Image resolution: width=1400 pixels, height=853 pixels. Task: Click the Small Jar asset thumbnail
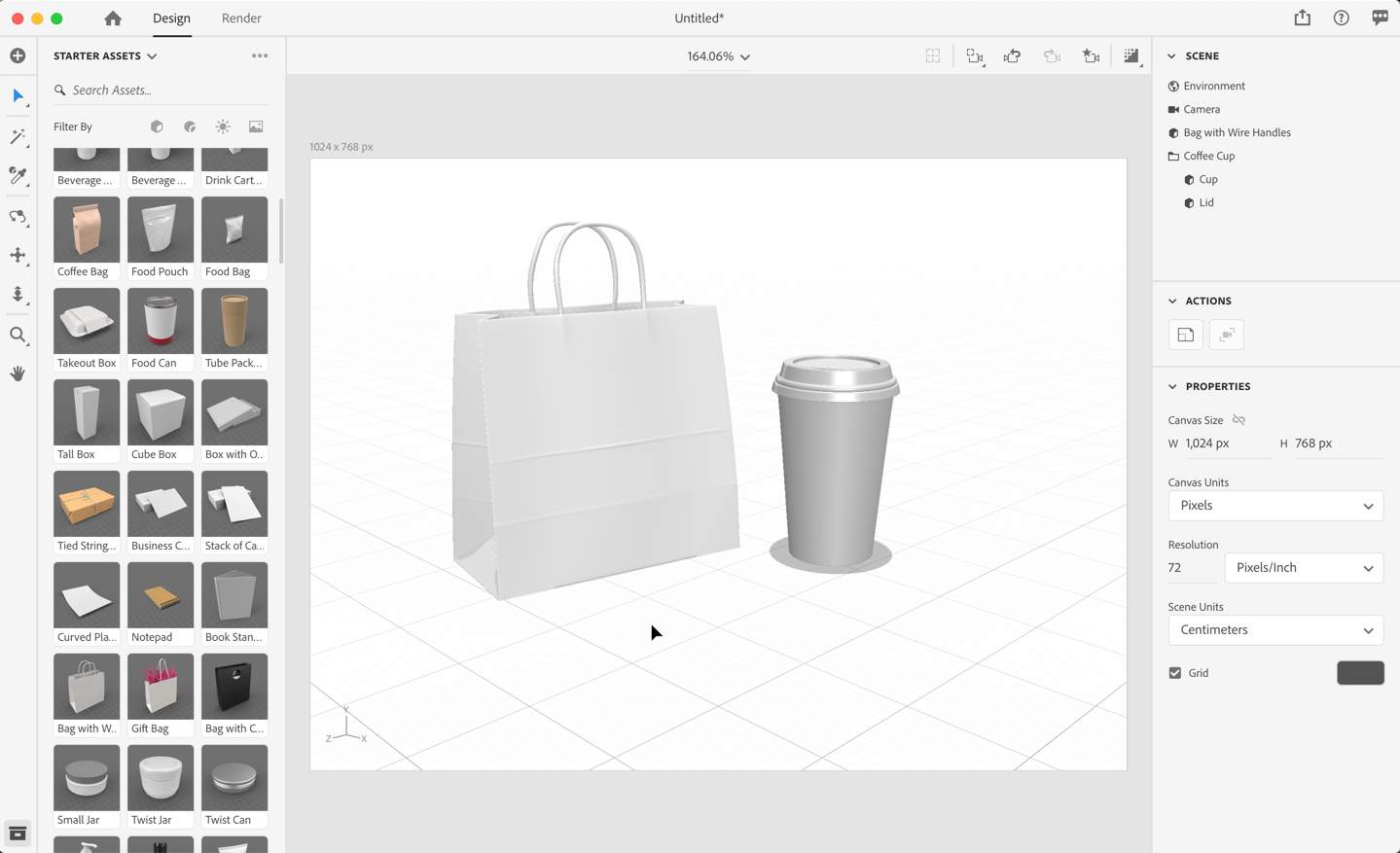[87, 778]
